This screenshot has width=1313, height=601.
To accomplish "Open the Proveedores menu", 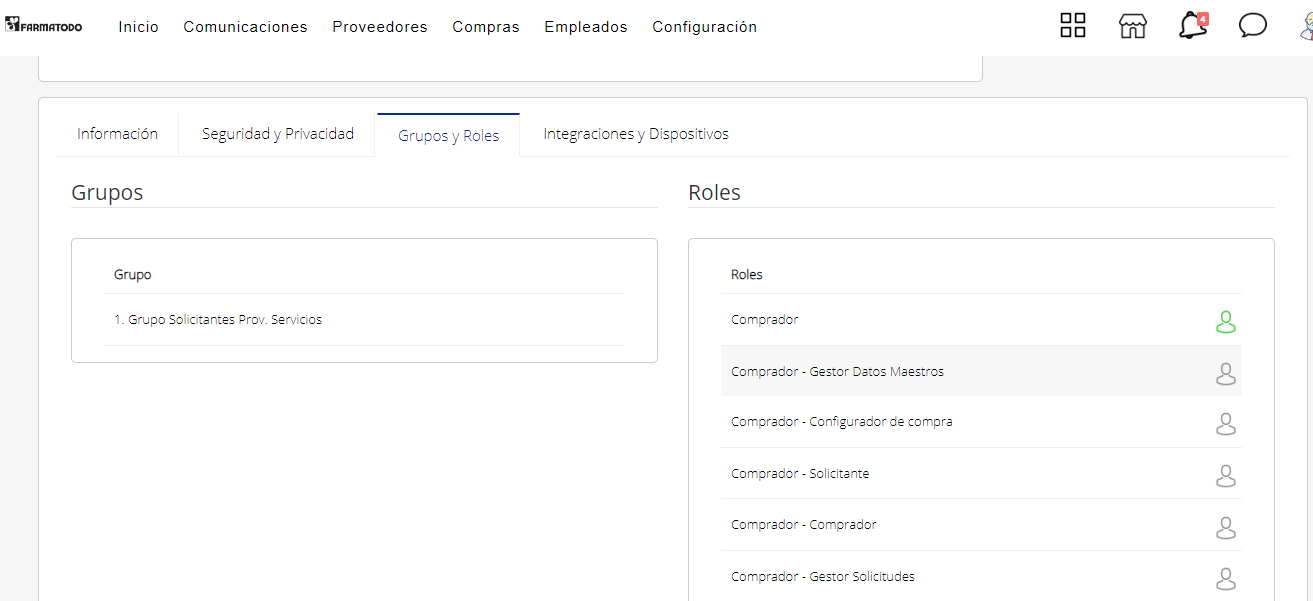I will 380,27.
